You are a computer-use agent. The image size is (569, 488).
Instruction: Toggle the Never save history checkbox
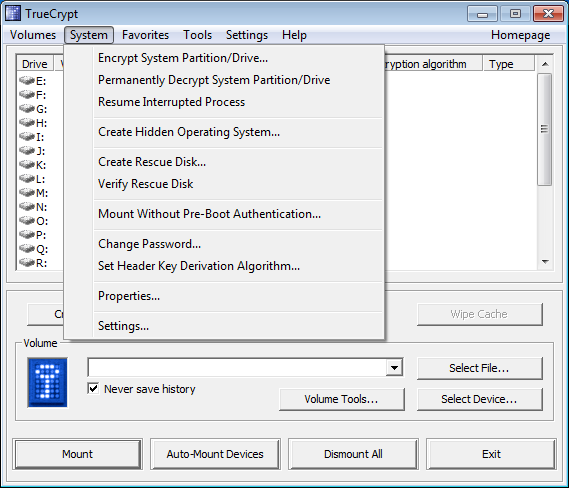click(93, 389)
